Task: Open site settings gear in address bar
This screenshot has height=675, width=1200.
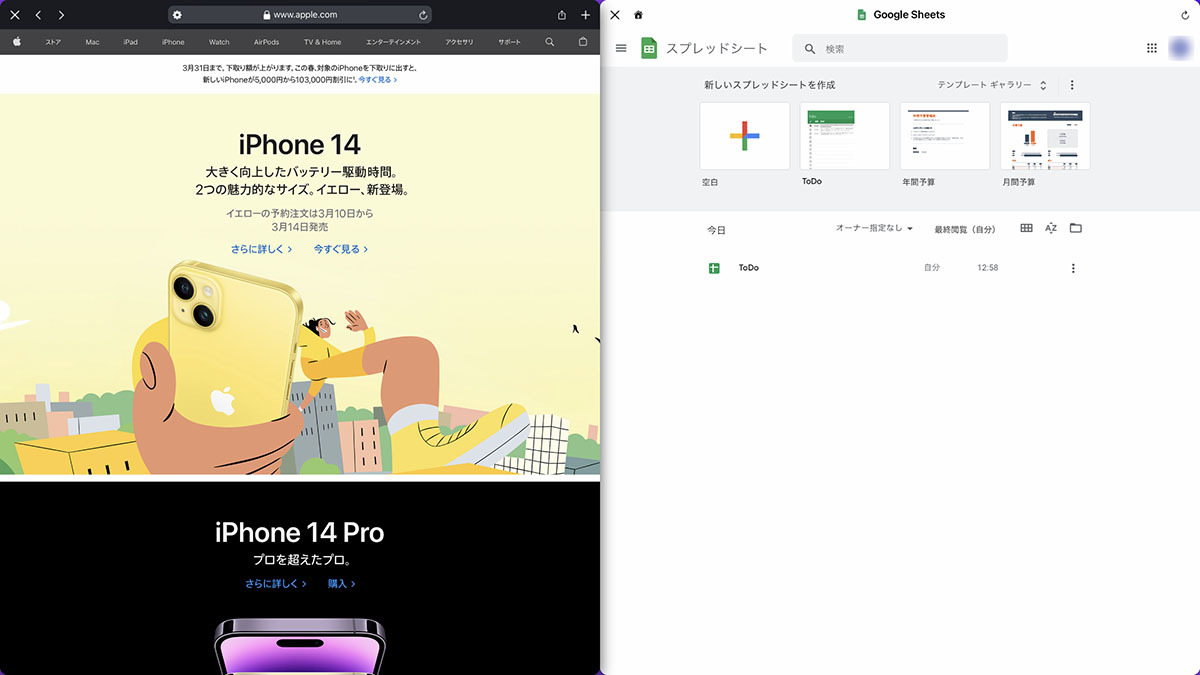Action: click(x=177, y=15)
